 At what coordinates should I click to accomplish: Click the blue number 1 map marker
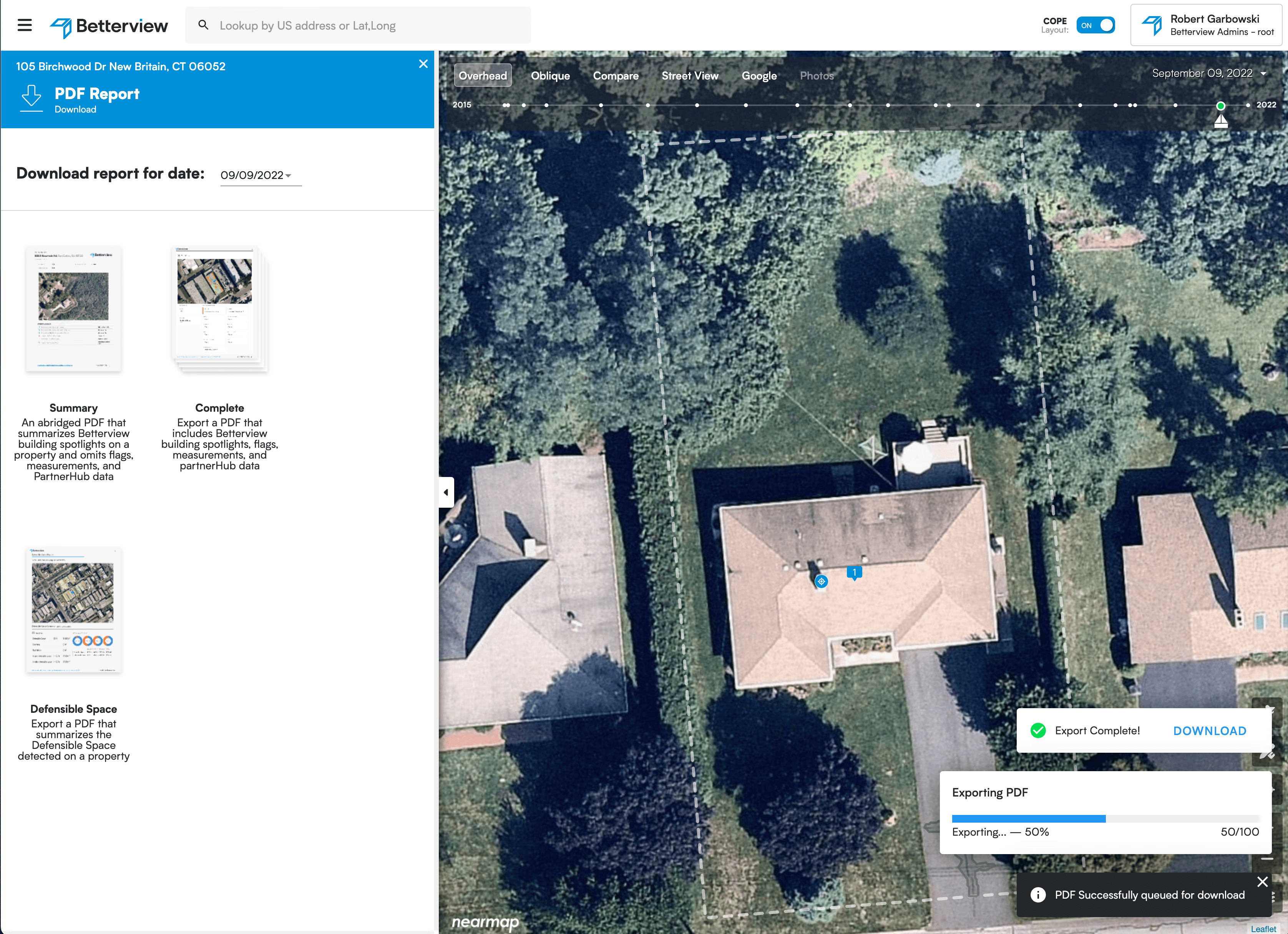click(854, 573)
